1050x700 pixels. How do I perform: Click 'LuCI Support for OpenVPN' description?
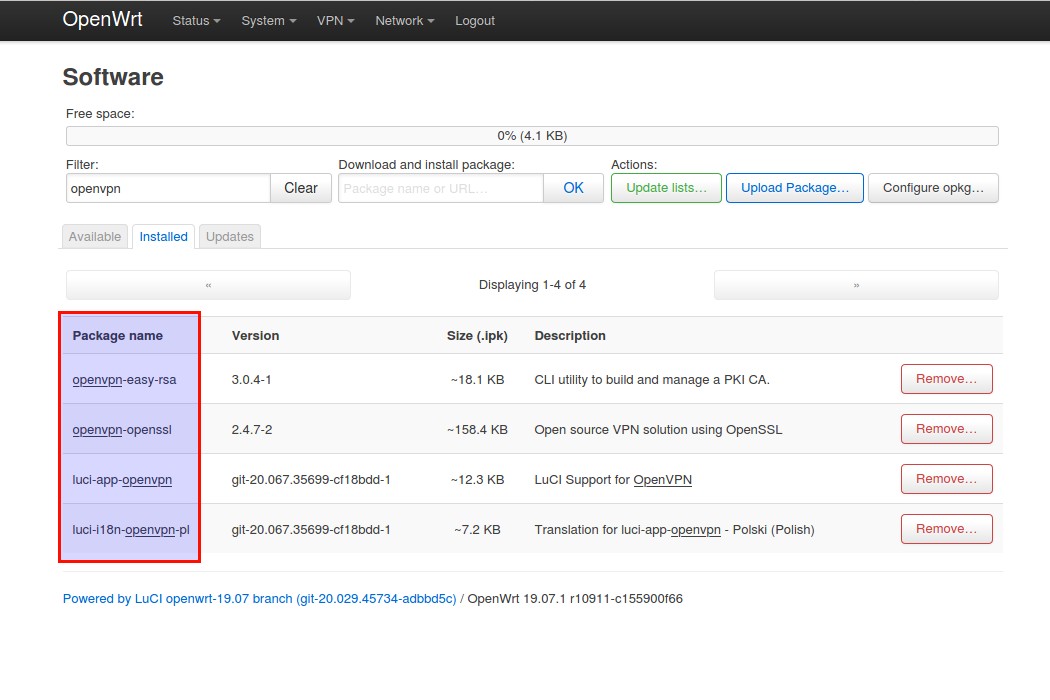click(x=613, y=480)
